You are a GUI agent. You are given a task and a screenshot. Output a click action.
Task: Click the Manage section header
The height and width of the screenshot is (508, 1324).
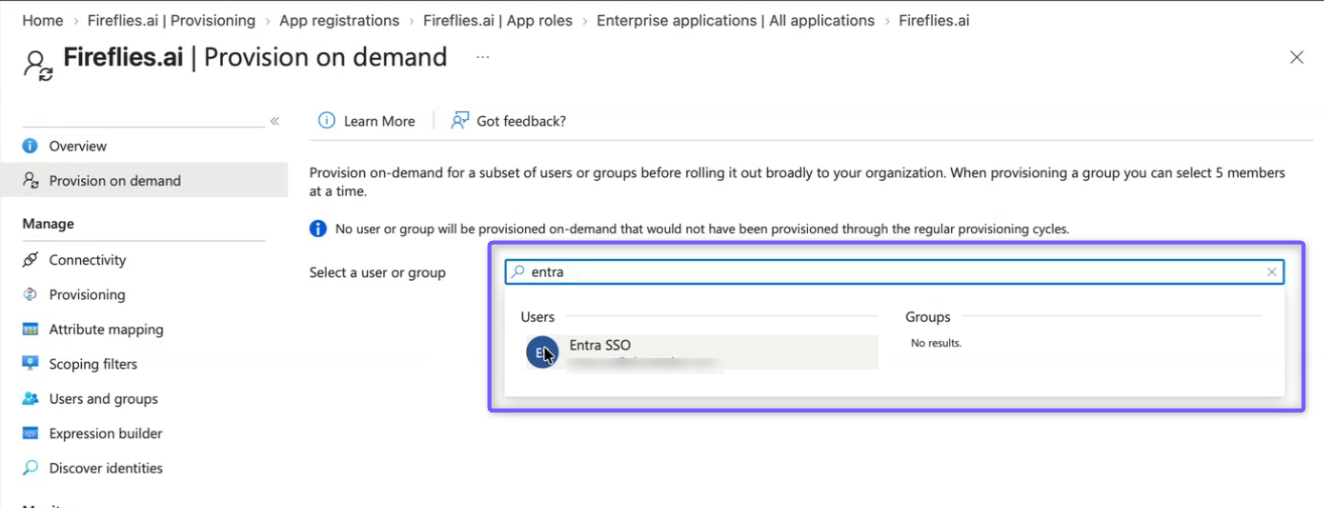point(48,224)
